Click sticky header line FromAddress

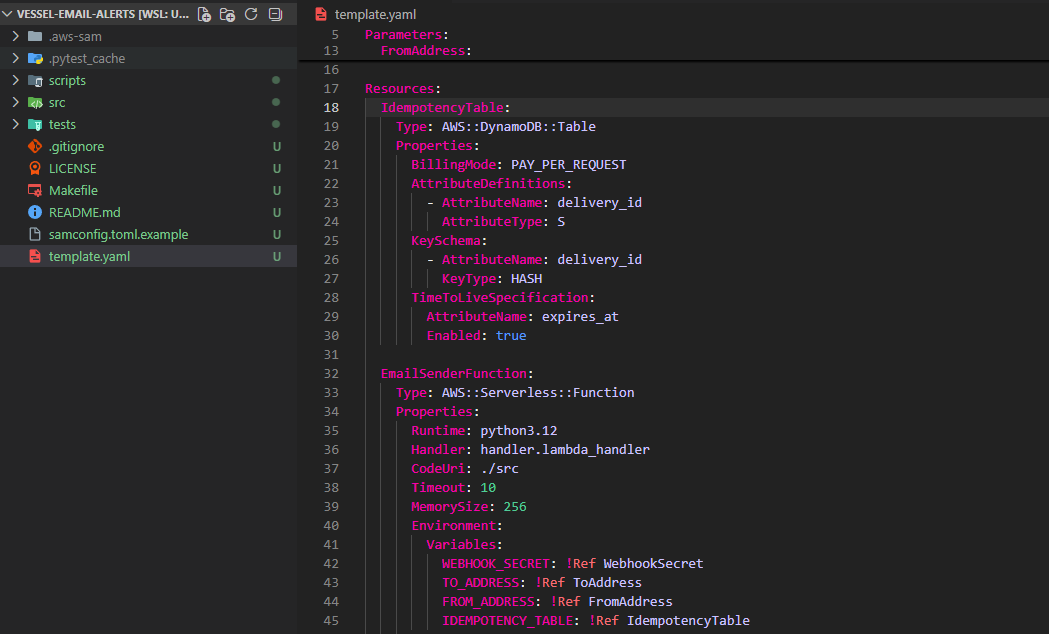425,51
